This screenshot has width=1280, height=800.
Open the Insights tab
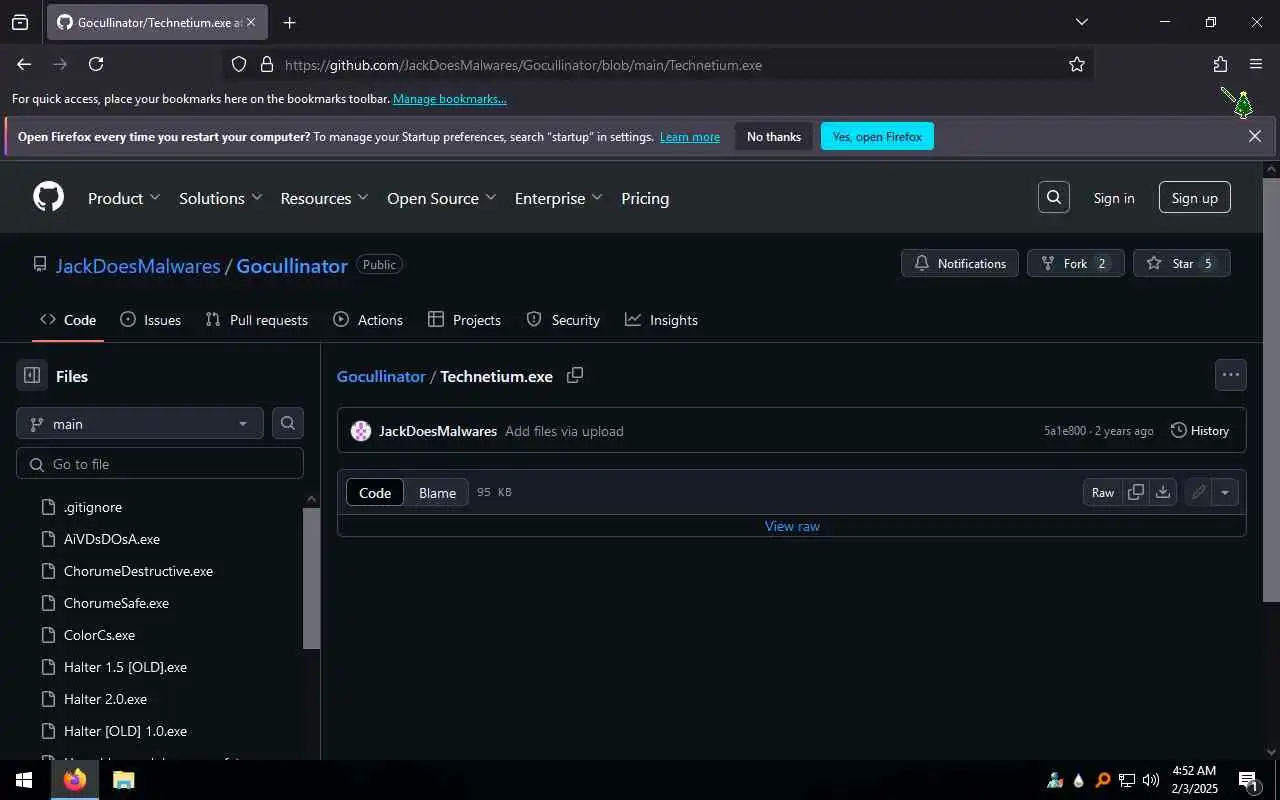point(661,320)
